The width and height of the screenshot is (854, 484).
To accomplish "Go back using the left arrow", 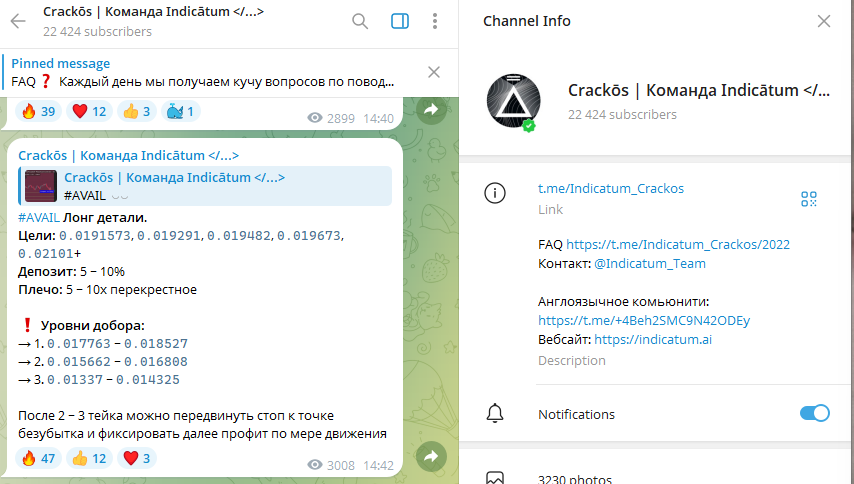I will (18, 21).
